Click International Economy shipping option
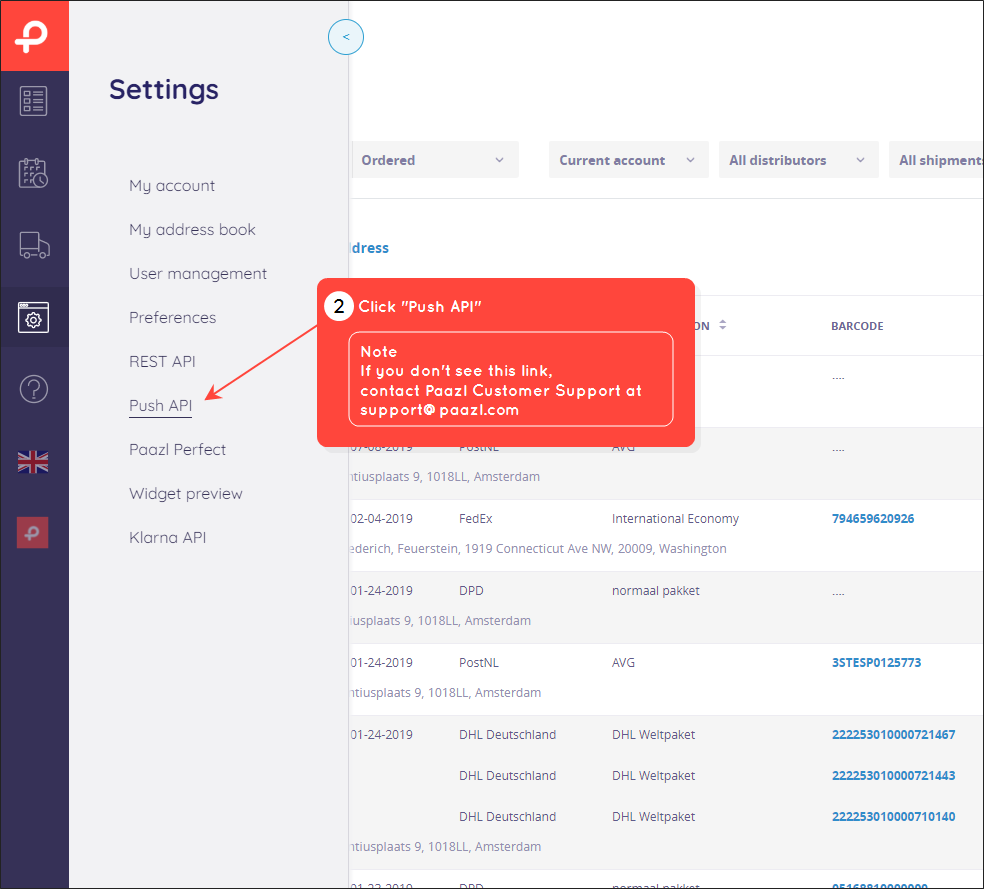The height and width of the screenshot is (889, 984). click(x=675, y=519)
